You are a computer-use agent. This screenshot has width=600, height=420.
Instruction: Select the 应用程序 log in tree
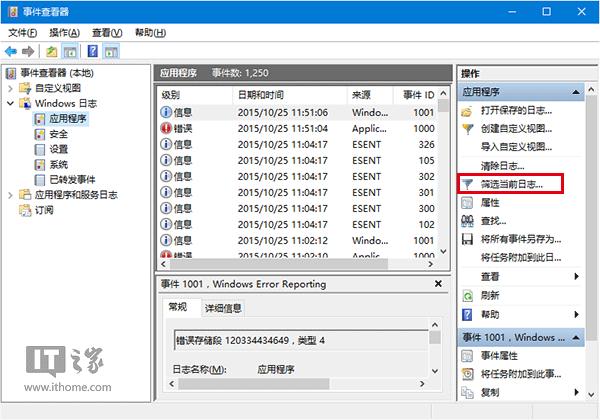tap(68, 119)
